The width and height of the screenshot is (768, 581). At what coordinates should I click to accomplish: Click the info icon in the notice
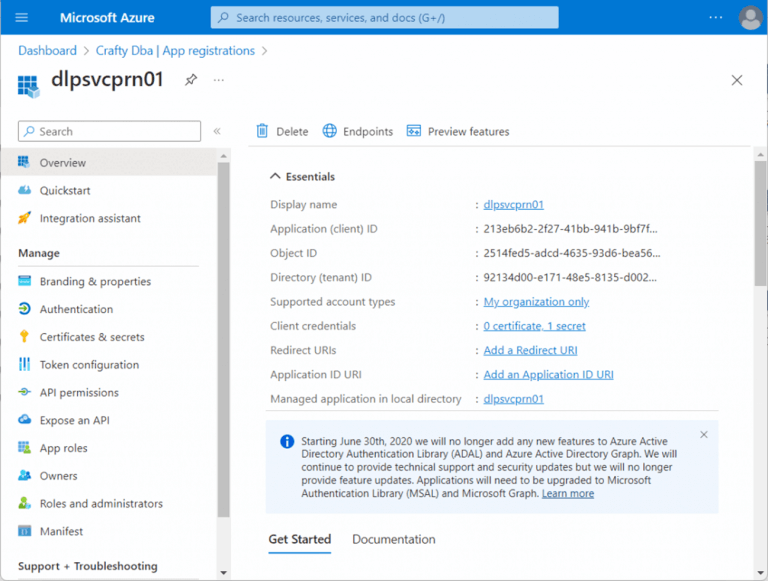coord(287,441)
